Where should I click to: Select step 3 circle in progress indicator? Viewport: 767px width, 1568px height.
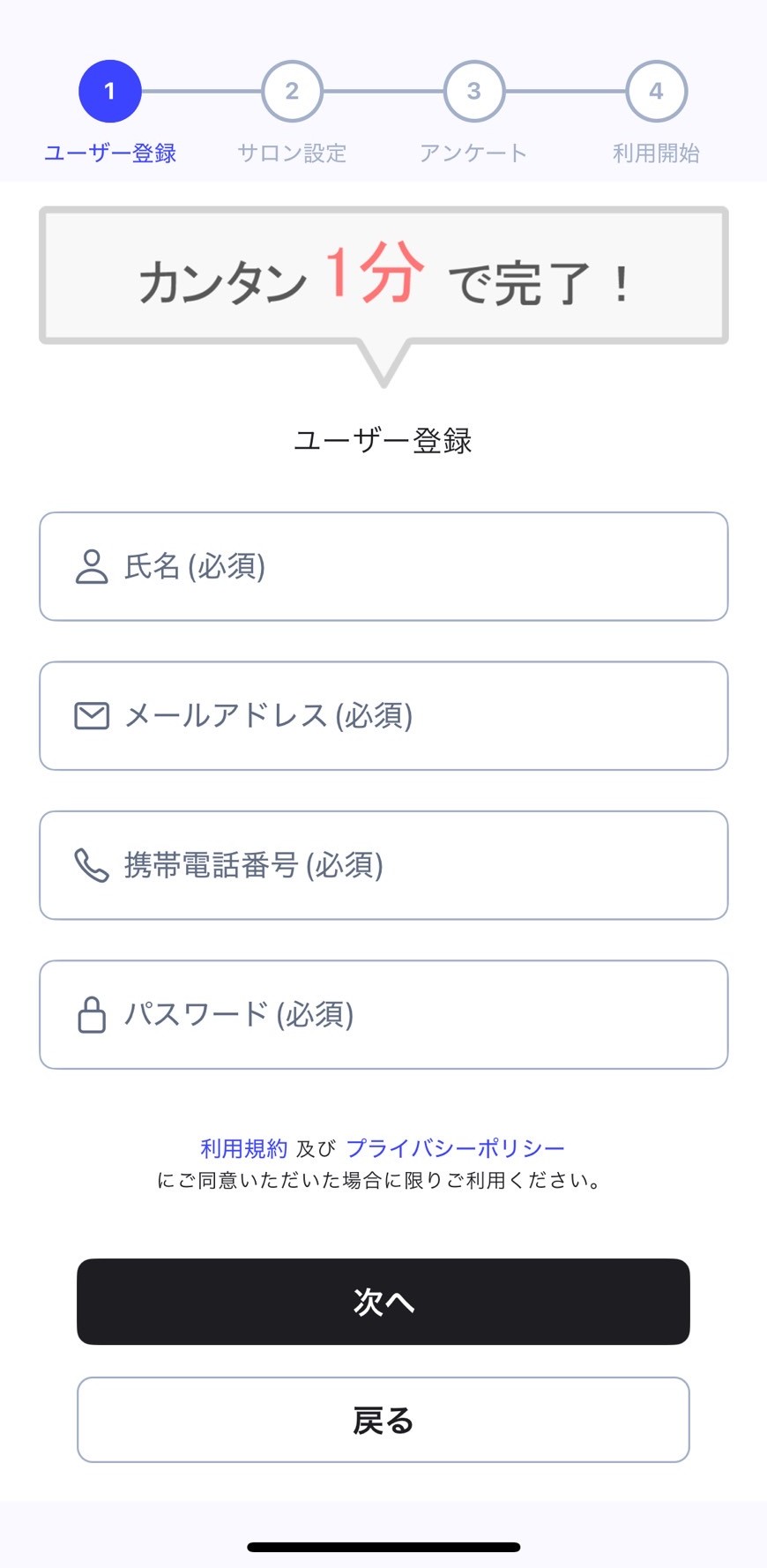[x=474, y=91]
